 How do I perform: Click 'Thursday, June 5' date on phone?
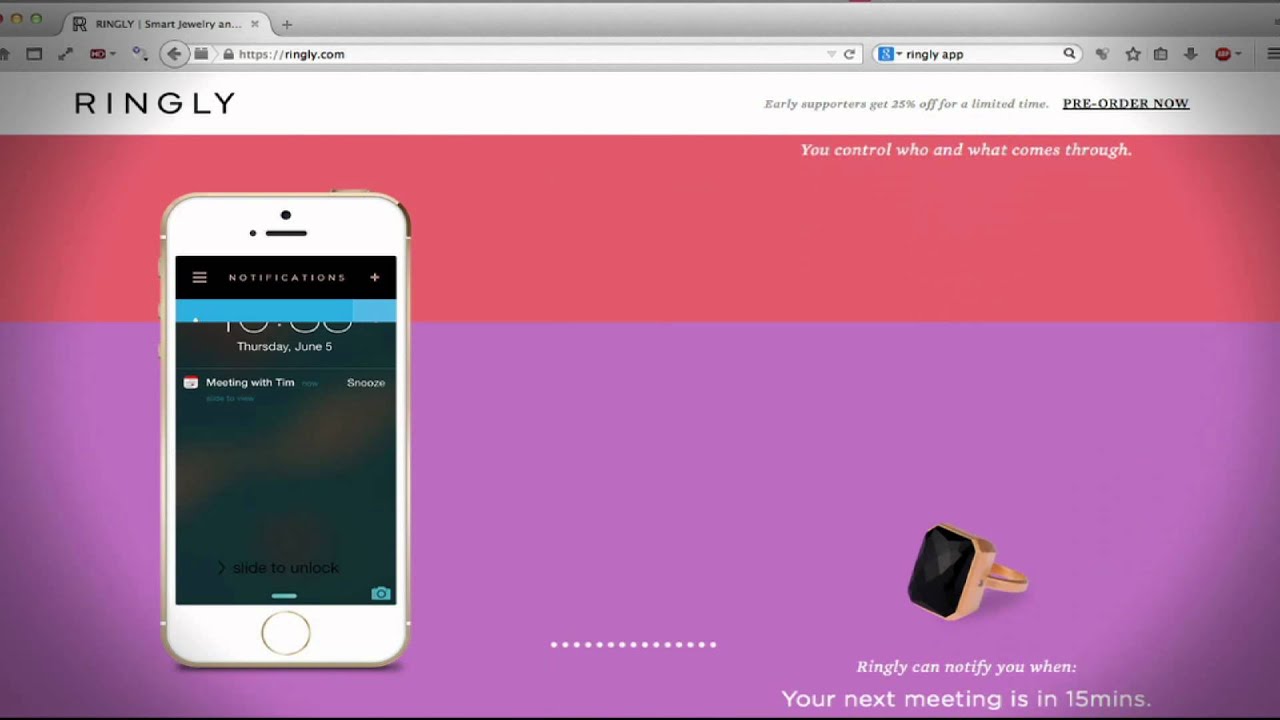click(x=285, y=346)
